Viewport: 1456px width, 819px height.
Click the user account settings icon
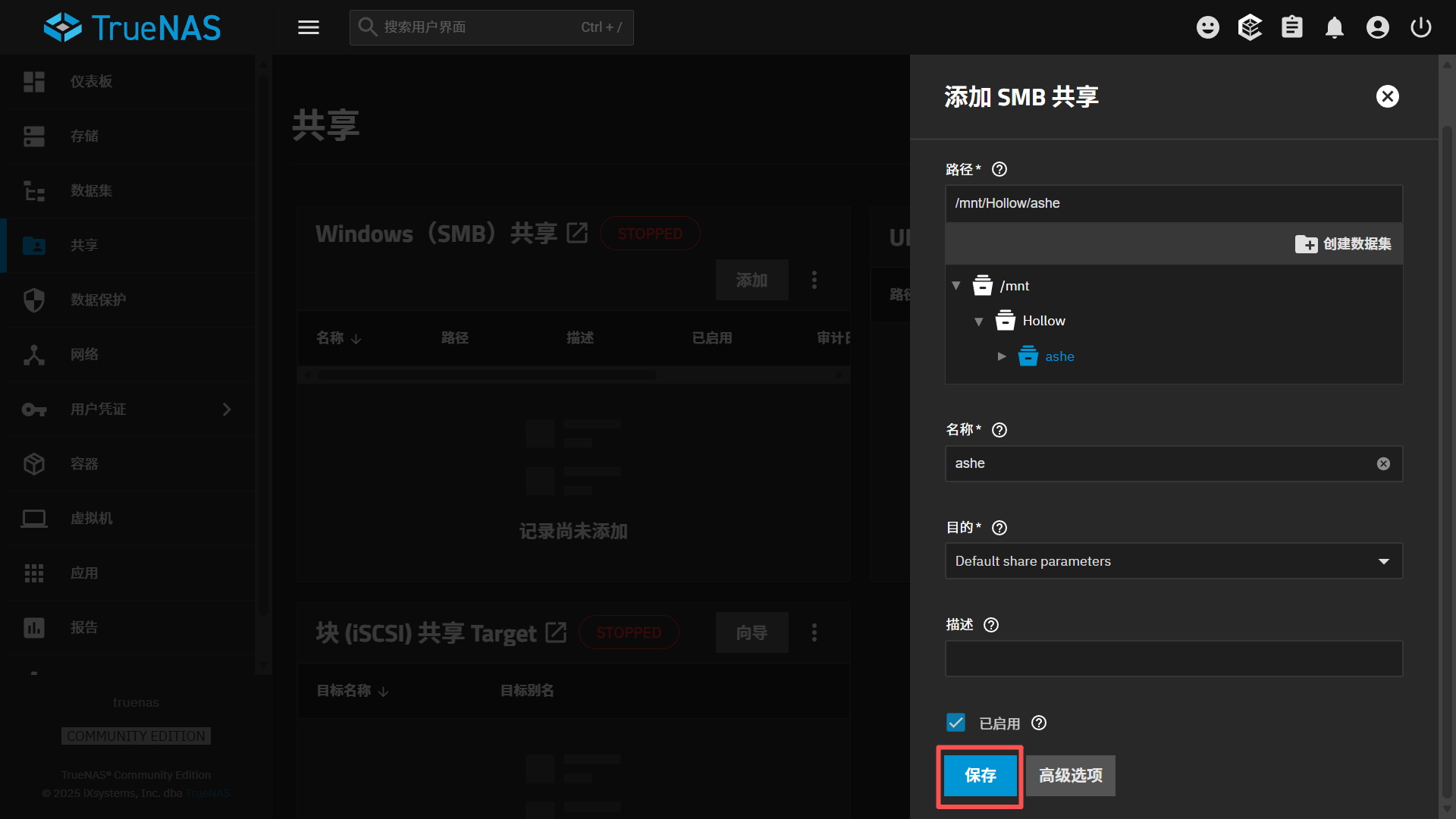click(1377, 27)
